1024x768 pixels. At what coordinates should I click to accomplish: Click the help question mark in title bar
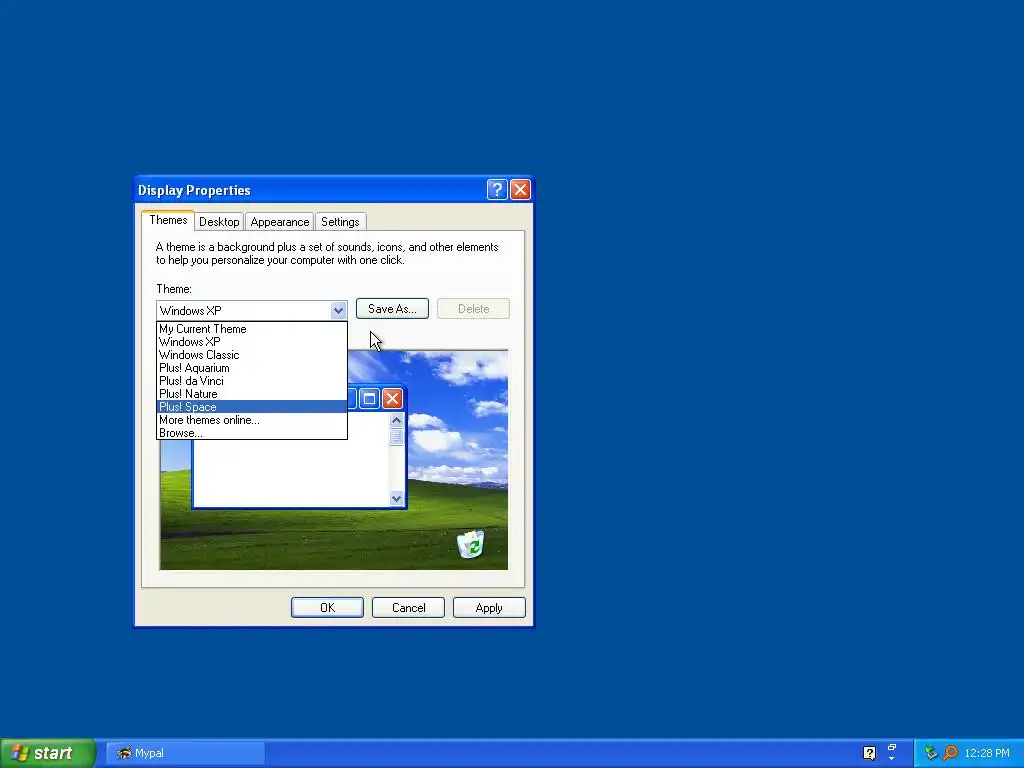click(x=497, y=189)
